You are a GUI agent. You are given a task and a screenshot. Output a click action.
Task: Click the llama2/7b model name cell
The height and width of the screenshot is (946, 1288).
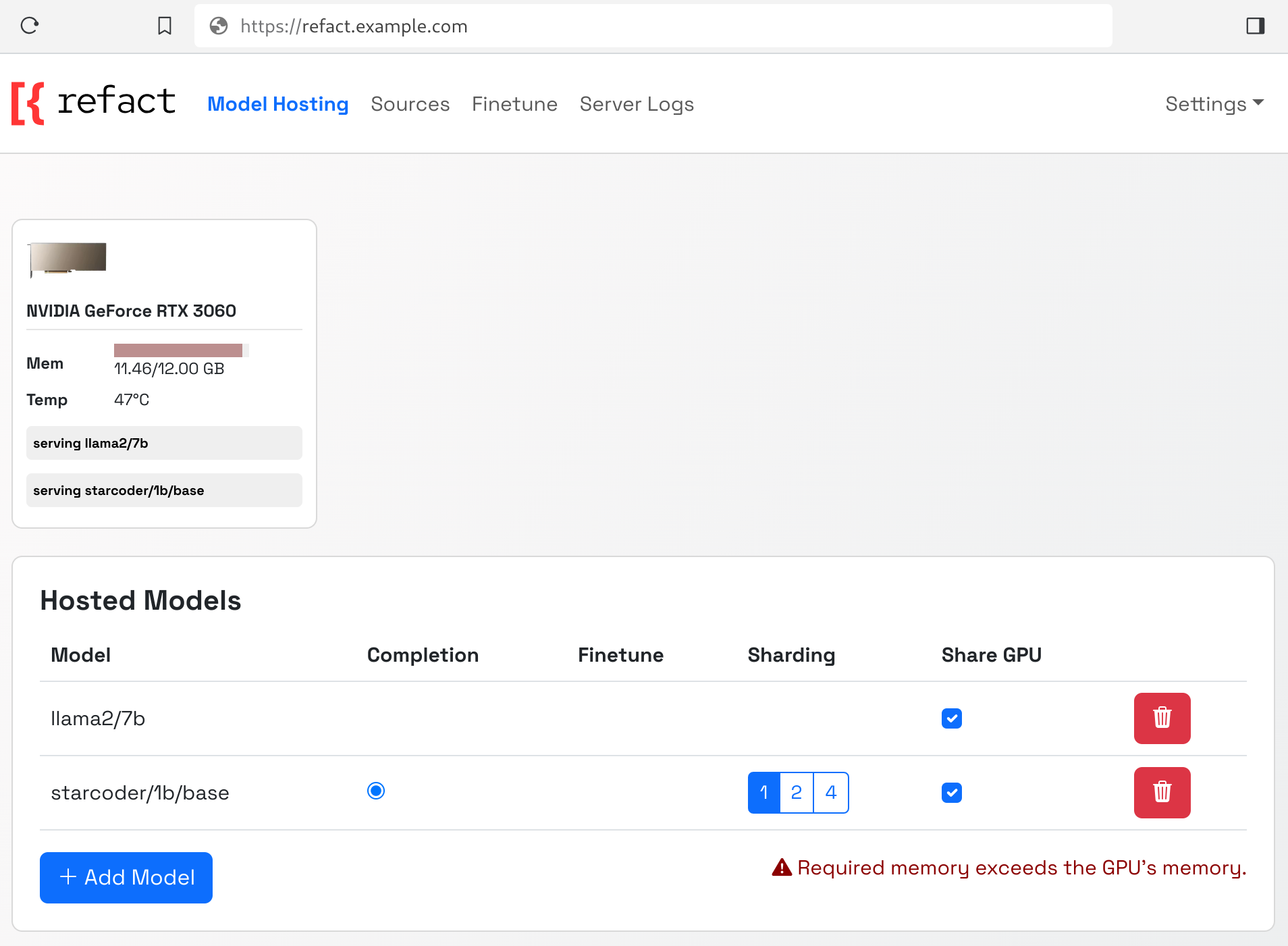coord(98,718)
